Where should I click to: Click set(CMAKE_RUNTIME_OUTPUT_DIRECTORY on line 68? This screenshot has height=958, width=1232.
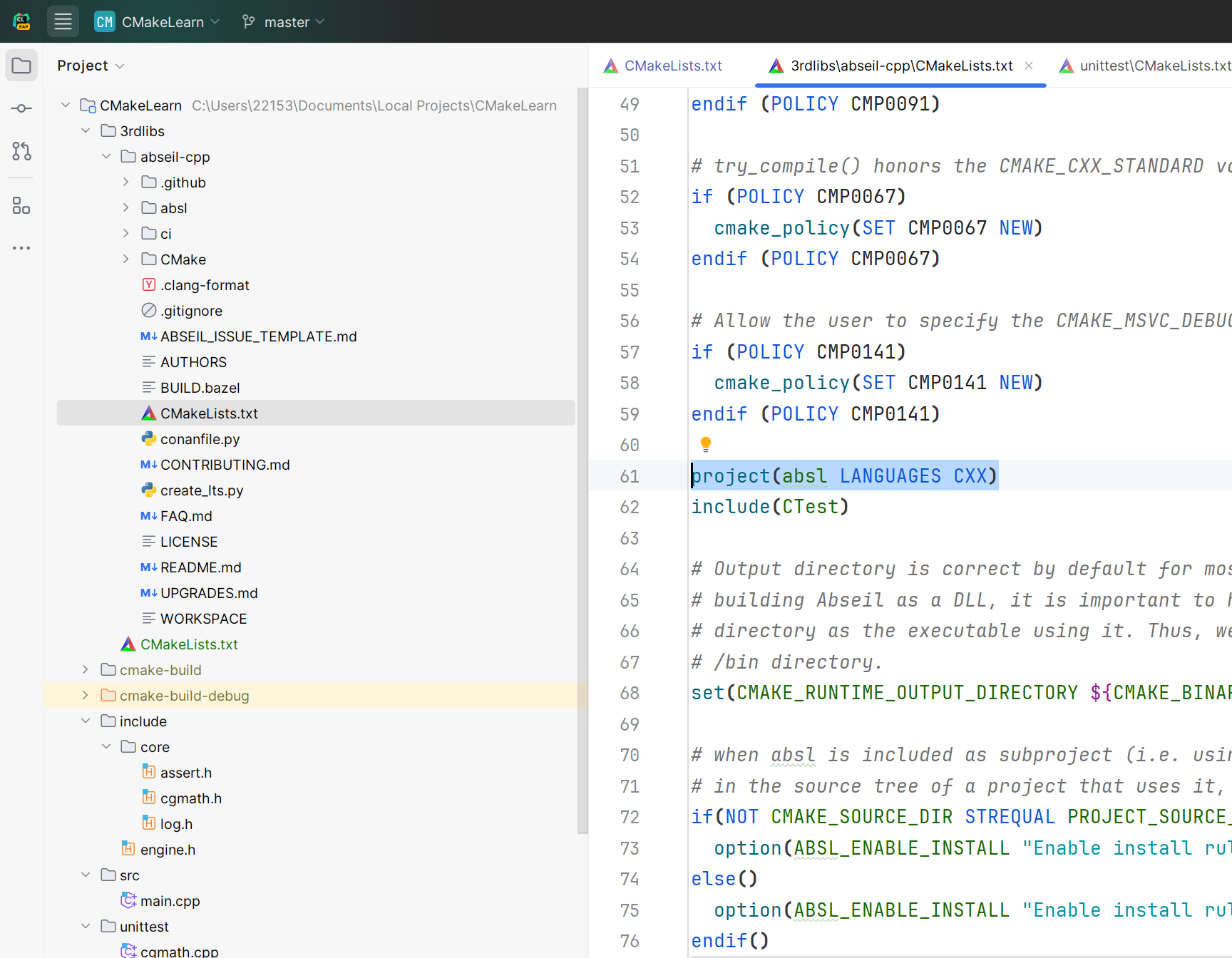click(884, 693)
